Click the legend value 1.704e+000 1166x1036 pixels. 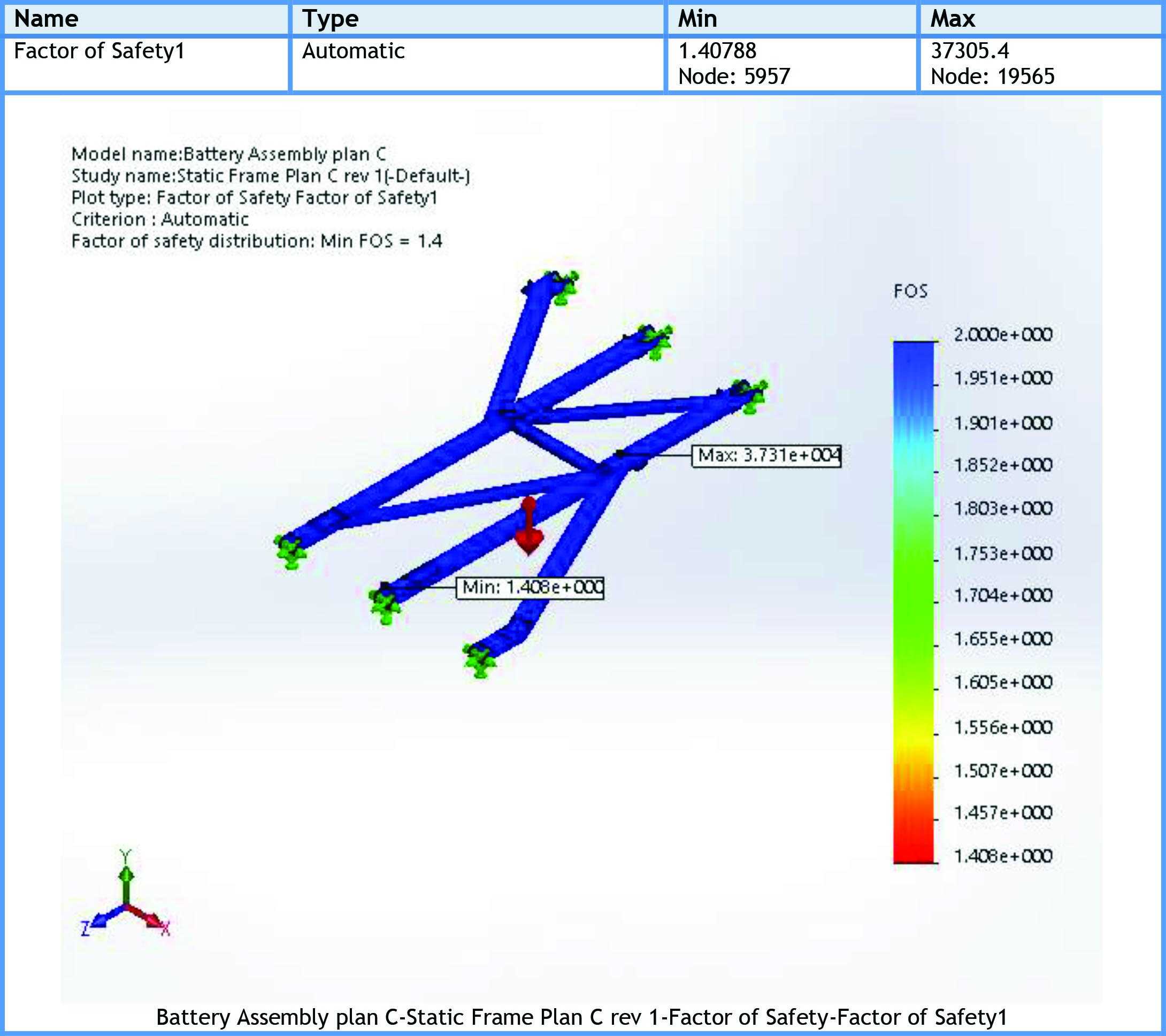[1003, 596]
